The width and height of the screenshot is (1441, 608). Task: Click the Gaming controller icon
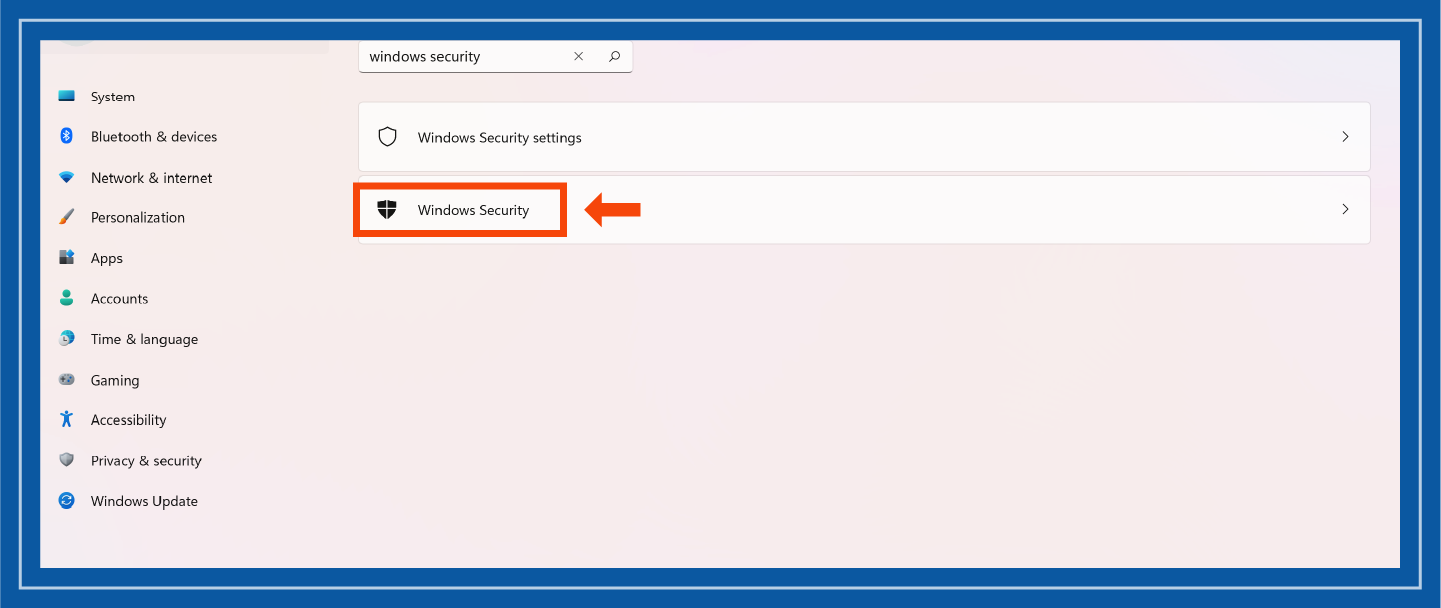[x=67, y=380]
